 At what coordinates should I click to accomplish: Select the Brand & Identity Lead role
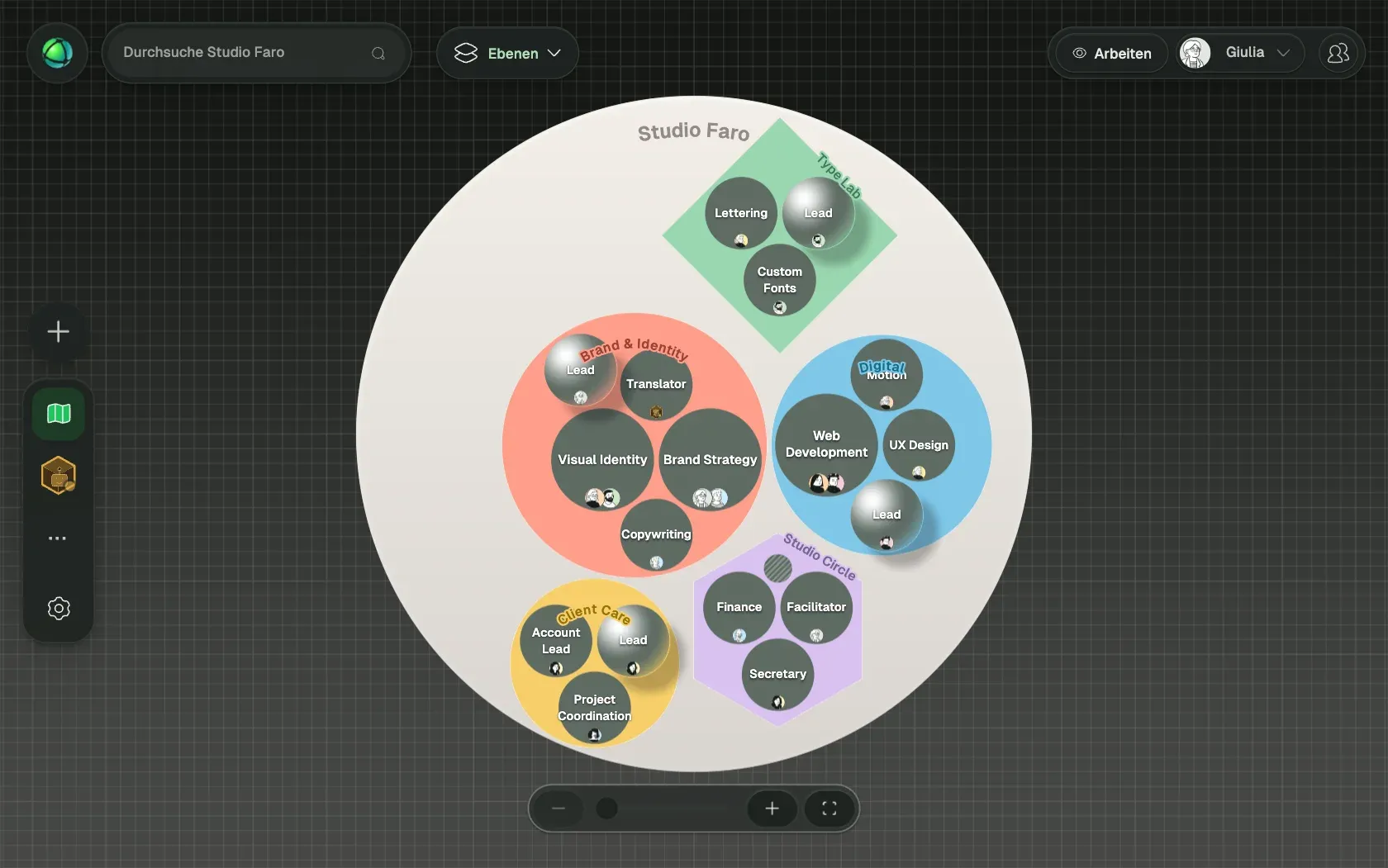pyautogui.click(x=580, y=370)
